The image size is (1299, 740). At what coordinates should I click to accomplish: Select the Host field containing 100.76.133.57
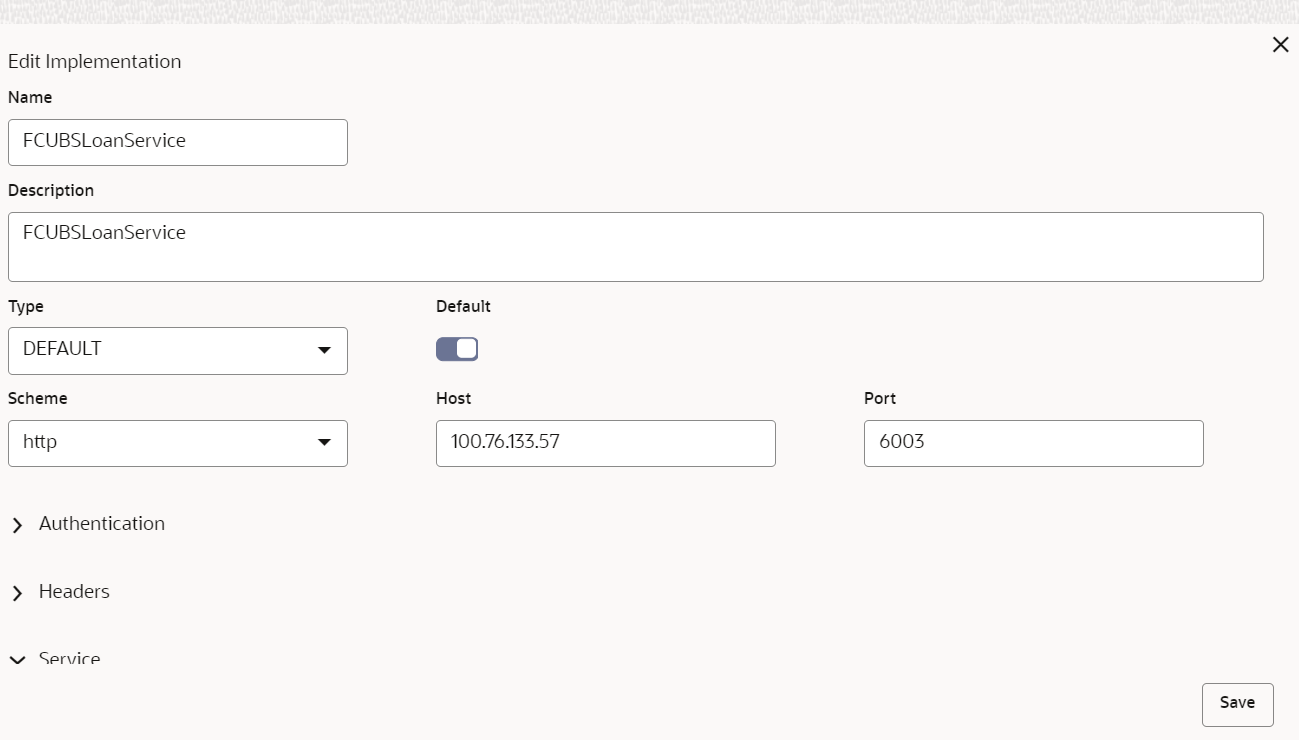pos(606,442)
